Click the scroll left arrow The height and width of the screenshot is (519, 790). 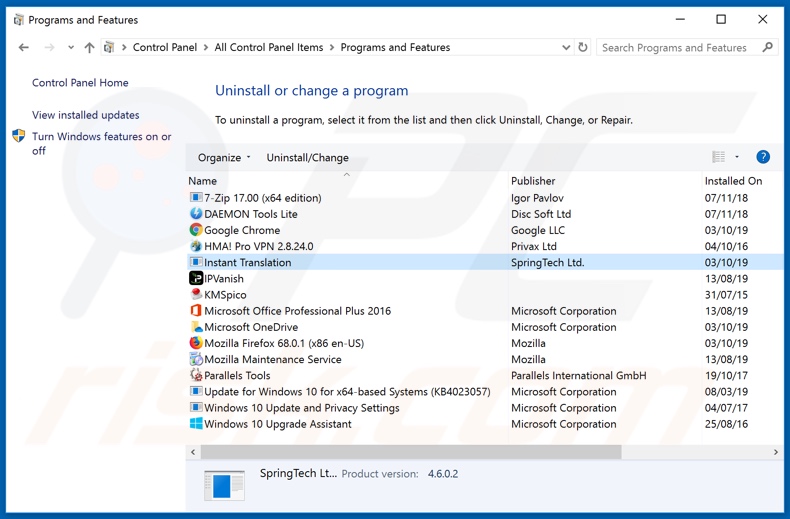point(192,452)
